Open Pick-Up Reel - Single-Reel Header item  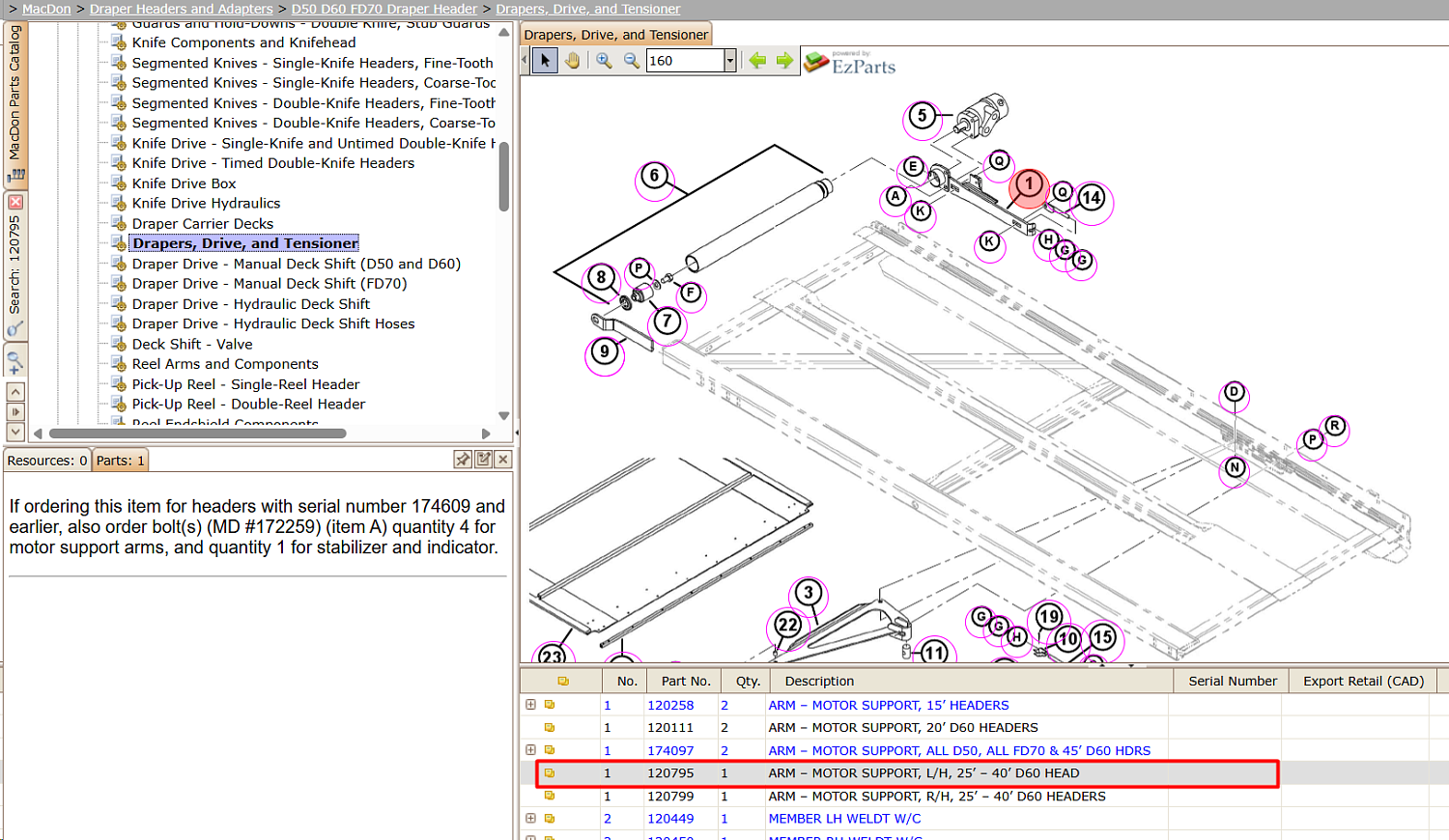pyautogui.click(x=245, y=384)
